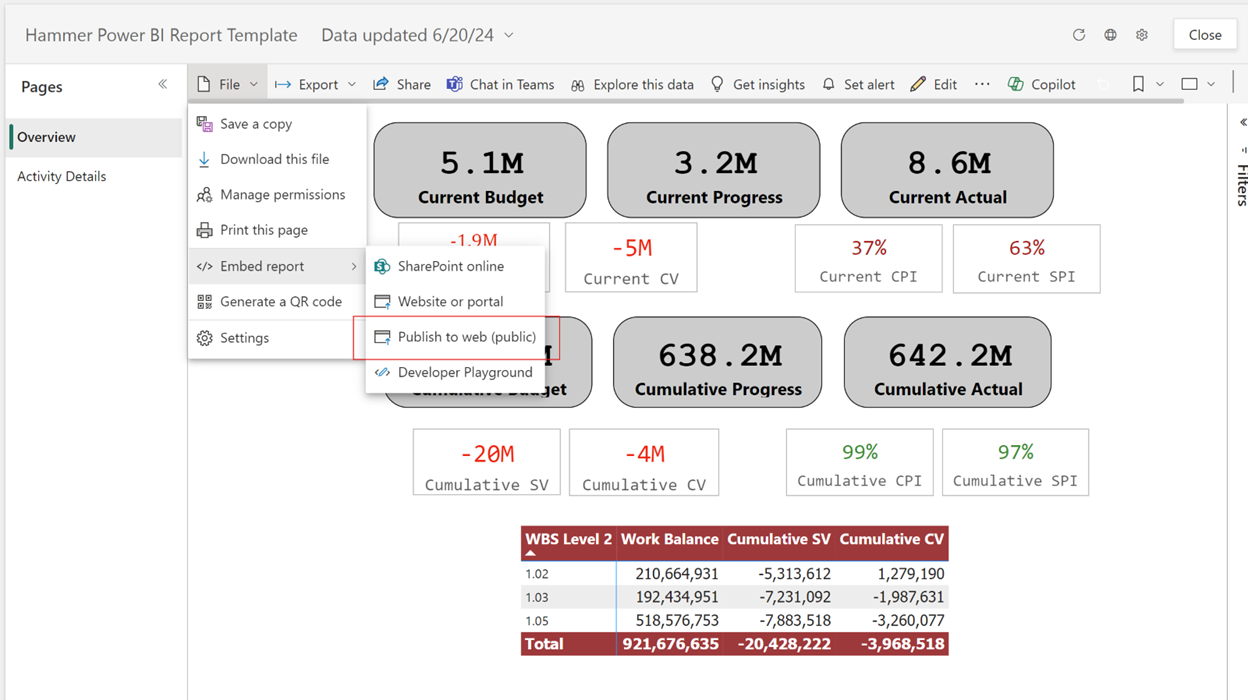The image size is (1248, 700).
Task: Click the total 921,676,635
Action: [x=670, y=644]
